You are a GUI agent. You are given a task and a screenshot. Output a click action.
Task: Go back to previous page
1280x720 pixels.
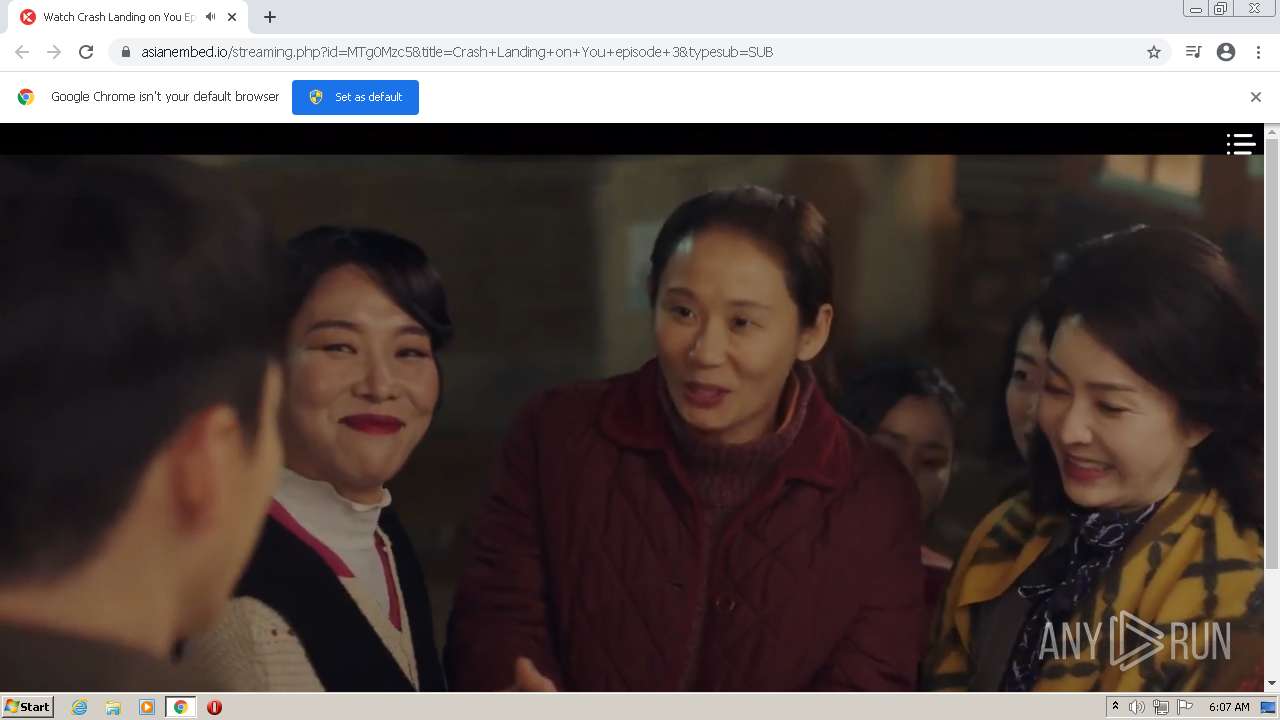coord(22,52)
